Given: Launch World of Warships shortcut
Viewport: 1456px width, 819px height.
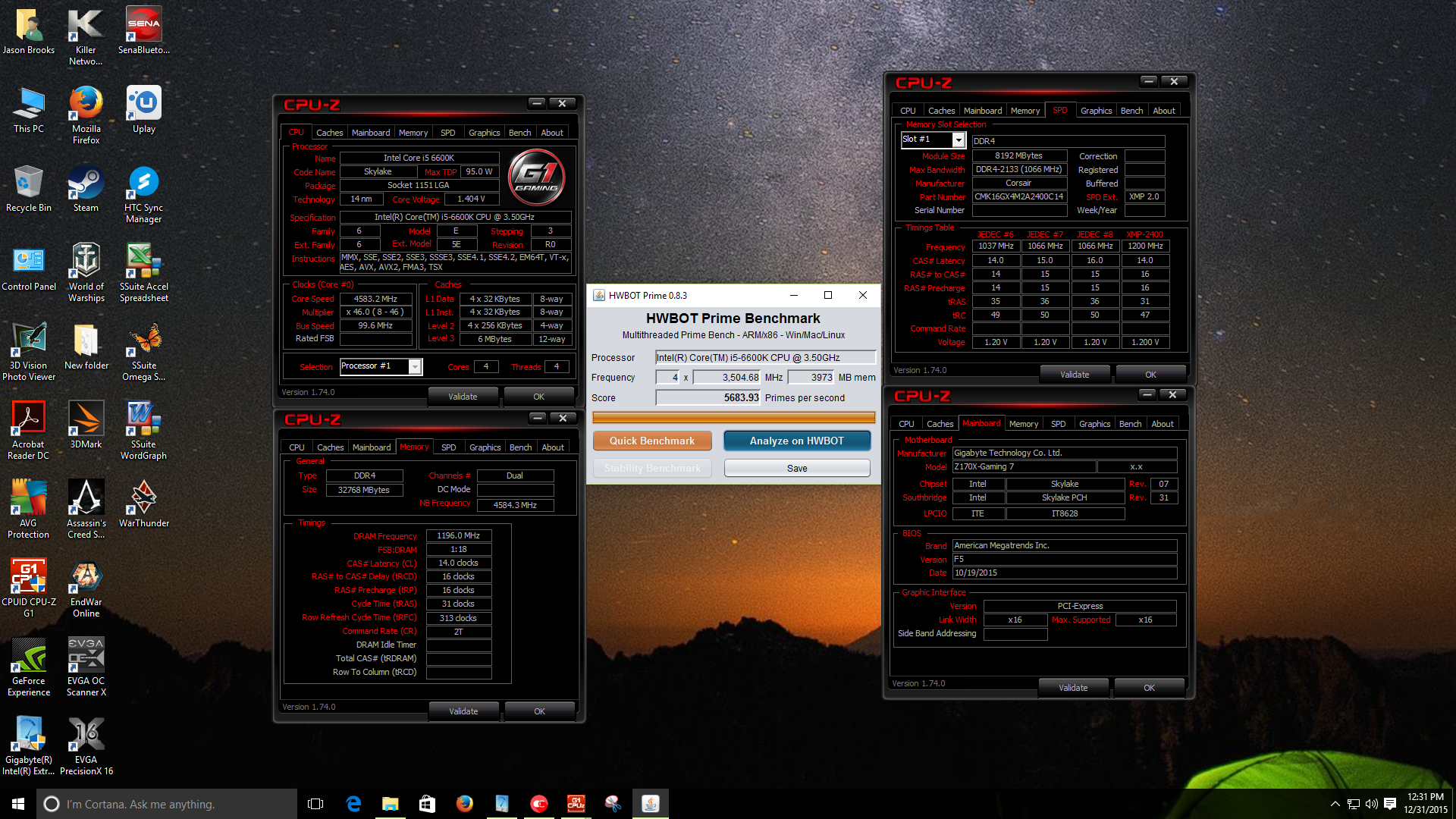Looking at the screenshot, I should [86, 272].
